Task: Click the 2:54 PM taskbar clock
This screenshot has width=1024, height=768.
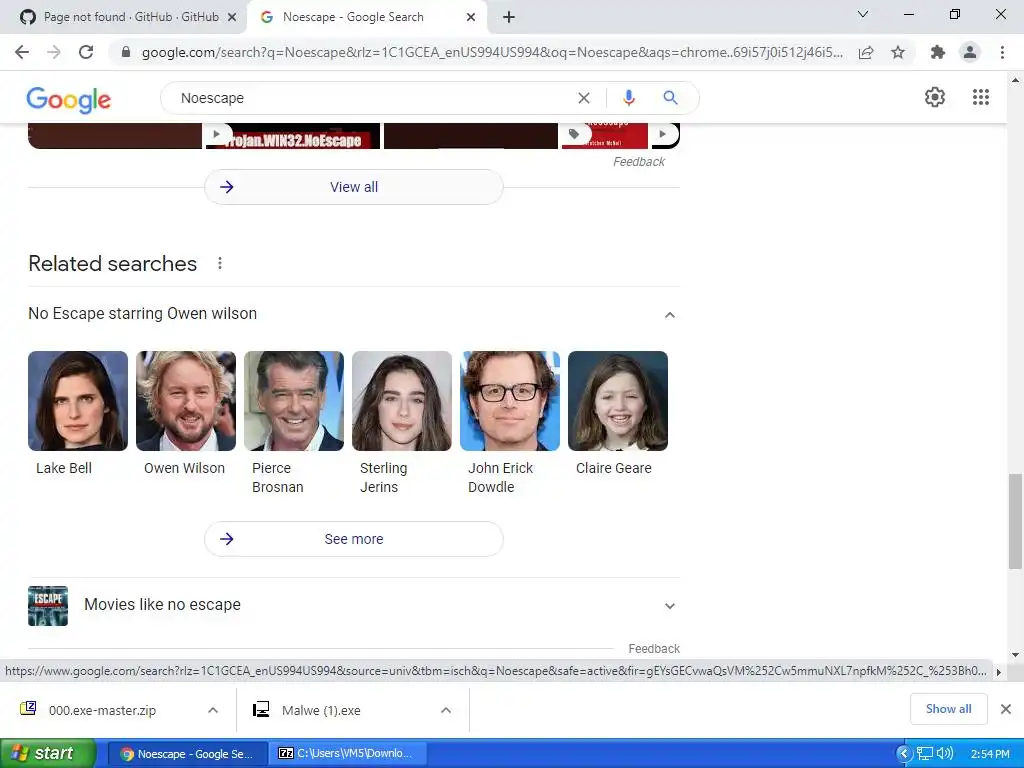Action: [x=990, y=754]
